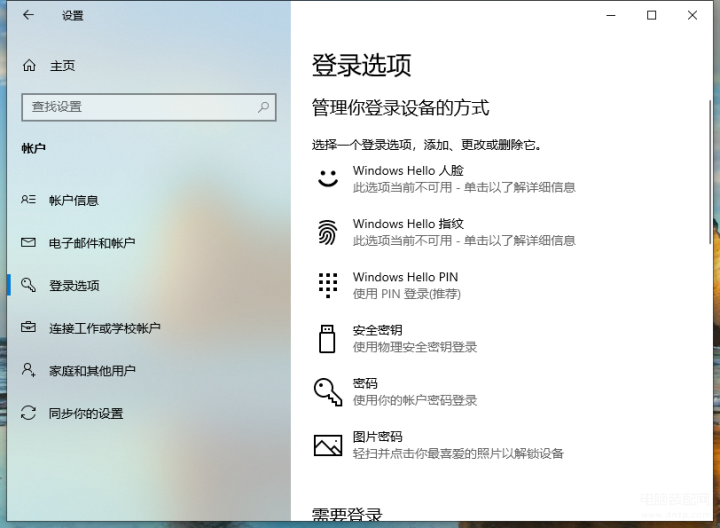Open 家庭和其他用户 in the sidebar
Viewport: 720px width, 528px height.
coord(92,370)
